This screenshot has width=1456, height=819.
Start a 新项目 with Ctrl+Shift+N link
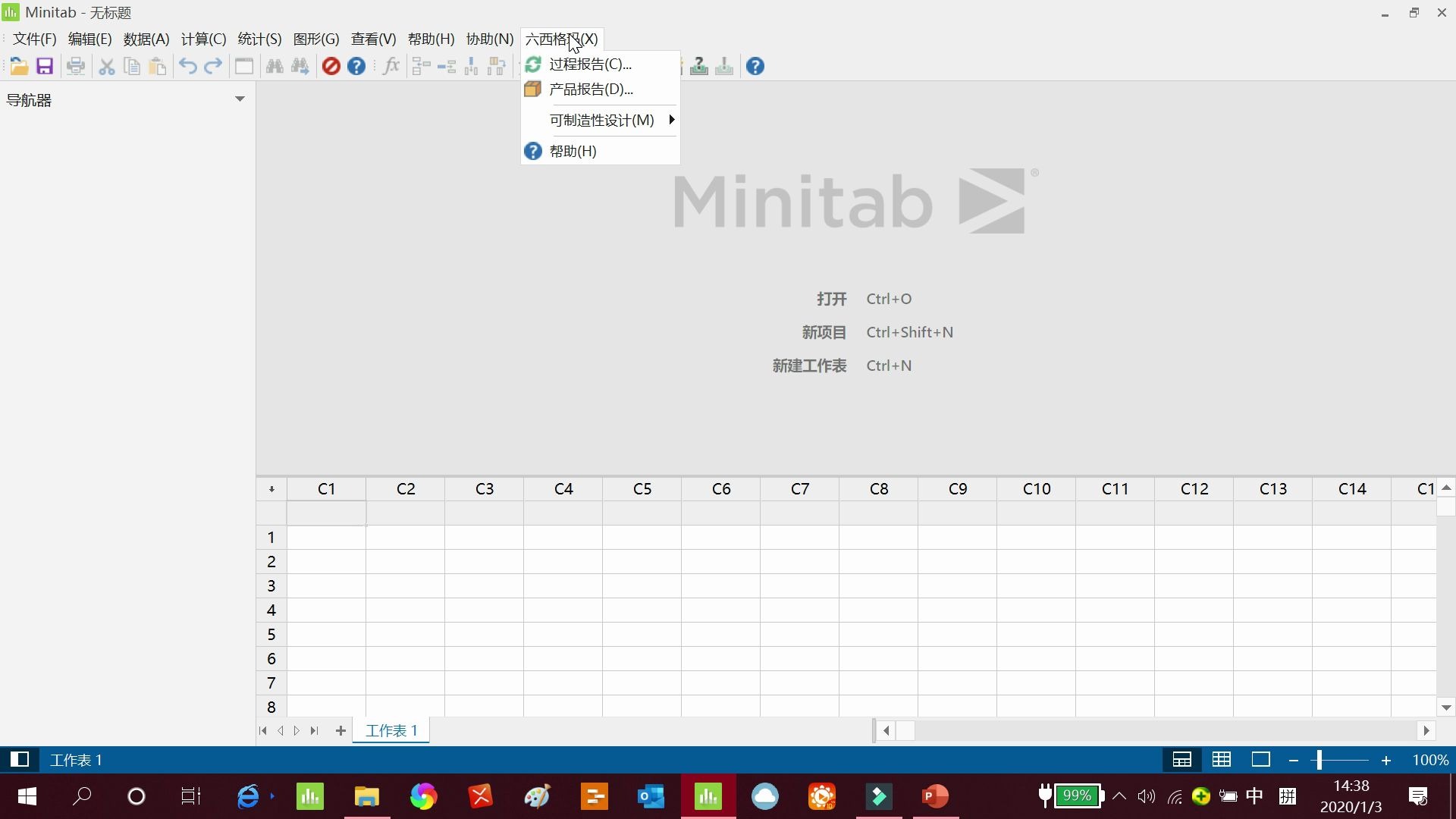pyautogui.click(x=824, y=331)
